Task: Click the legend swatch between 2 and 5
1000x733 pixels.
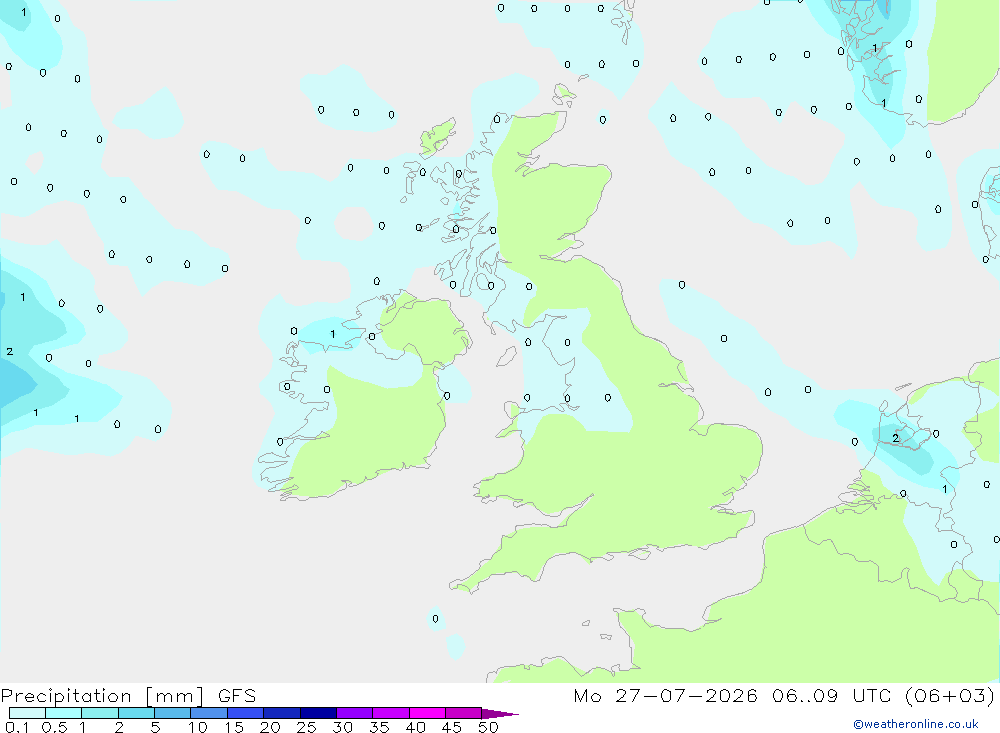Action: 136,713
